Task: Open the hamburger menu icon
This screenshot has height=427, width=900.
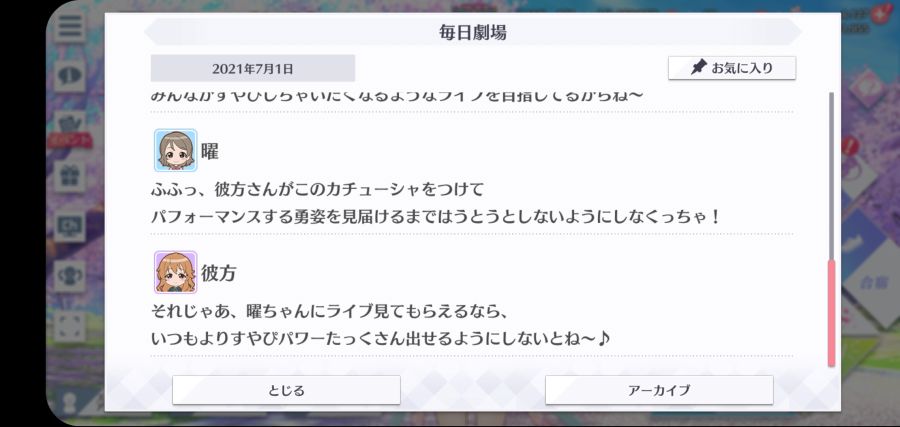Action: [70, 26]
